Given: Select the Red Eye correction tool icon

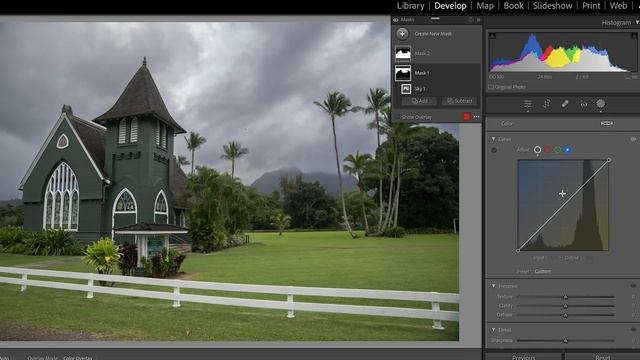Looking at the screenshot, I should pyautogui.click(x=584, y=104).
